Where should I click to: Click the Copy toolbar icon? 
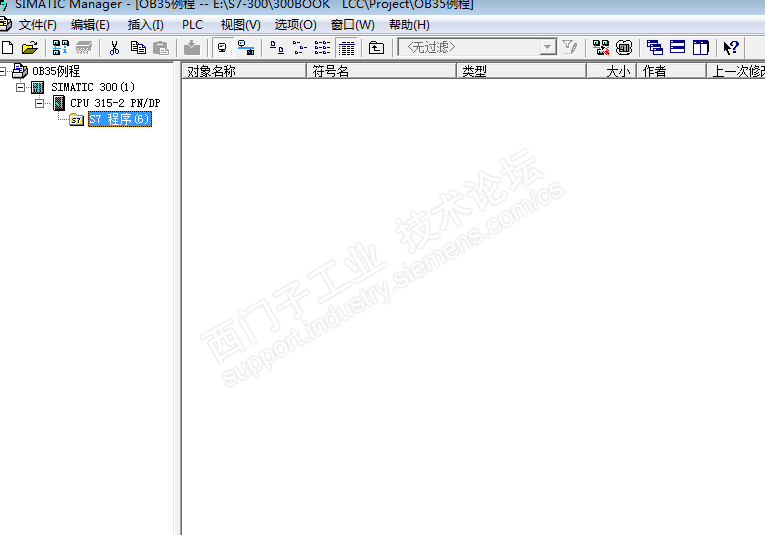click(139, 48)
